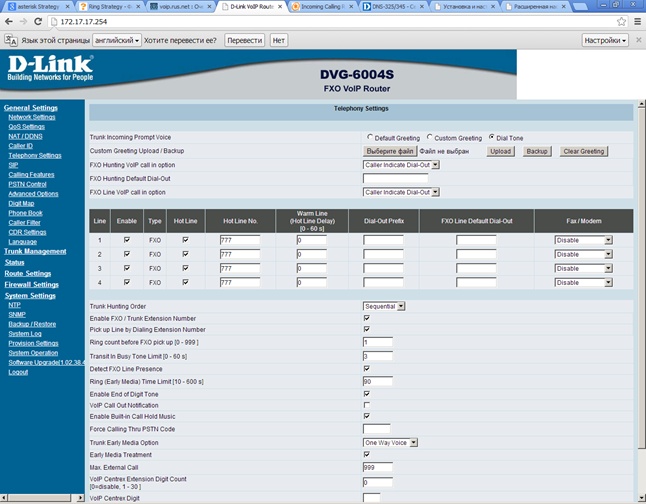The image size is (646, 504).
Task: Open 'Настройки' translate settings dropdown
Action: [605, 40]
